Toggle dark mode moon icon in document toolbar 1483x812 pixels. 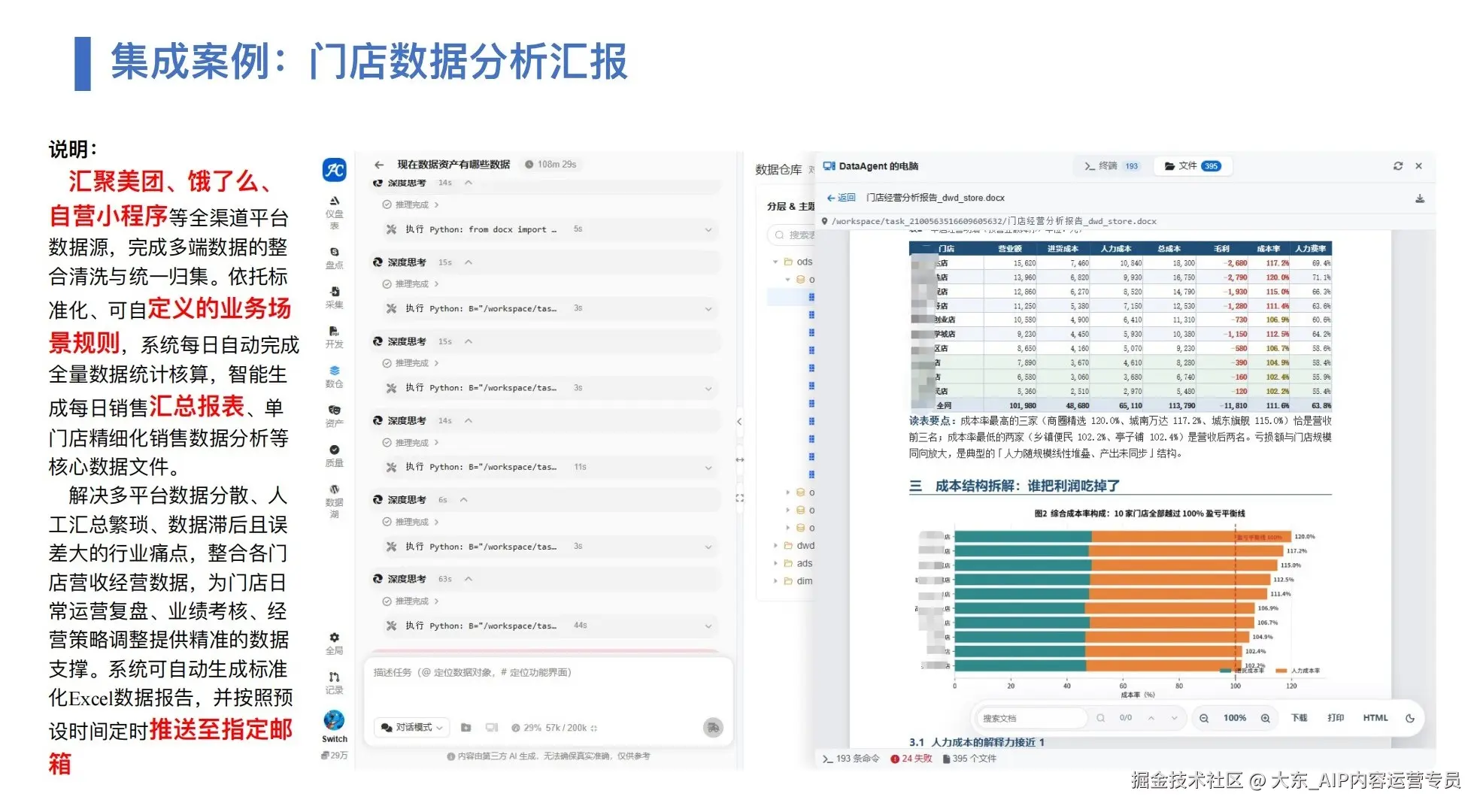click(x=1410, y=718)
